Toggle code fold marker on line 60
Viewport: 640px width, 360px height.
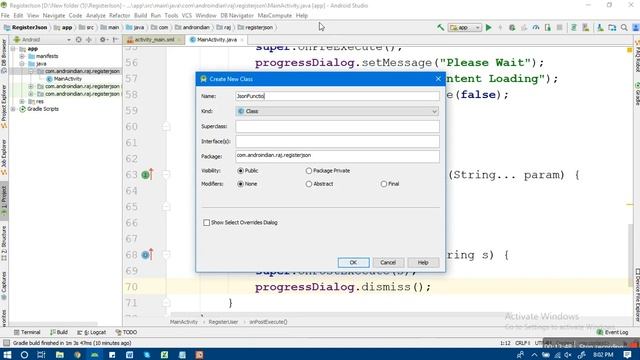coord(166,127)
